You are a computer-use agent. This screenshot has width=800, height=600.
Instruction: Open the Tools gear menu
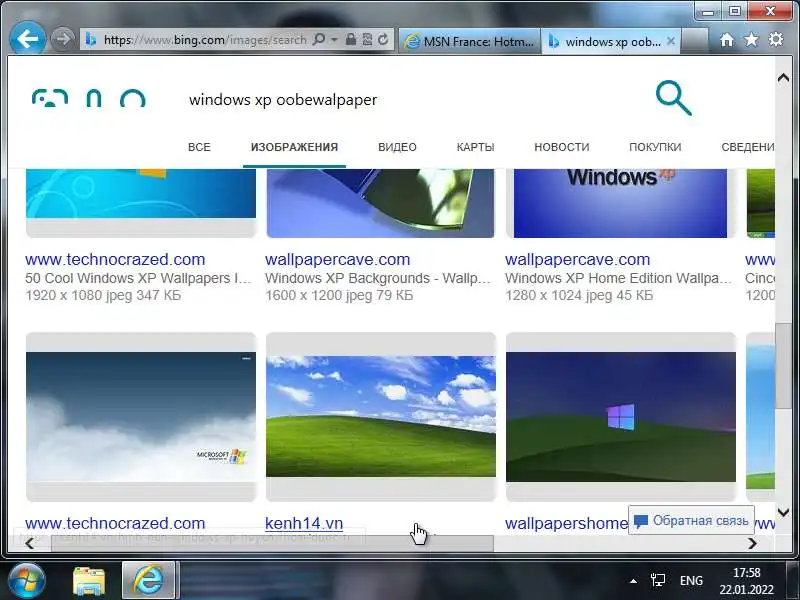point(776,40)
